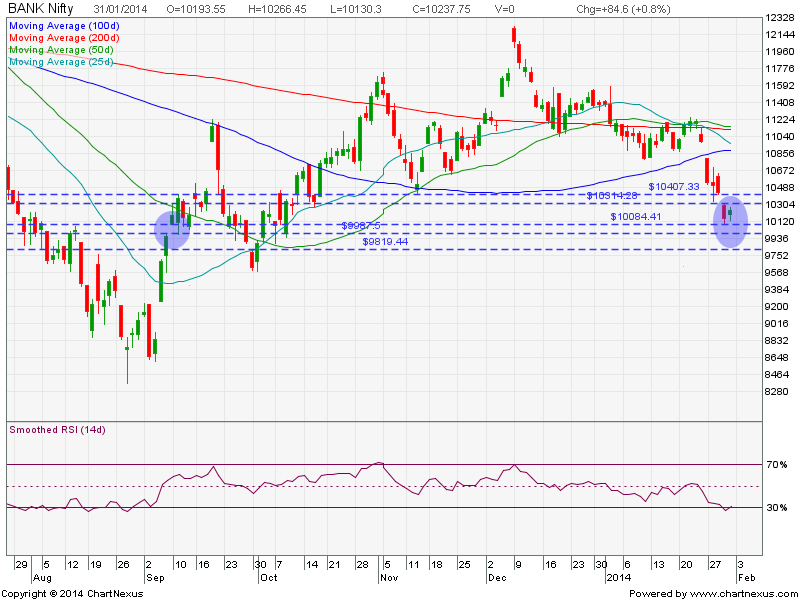
Task: Click the Aug month label on time axis
Action: click(x=42, y=578)
